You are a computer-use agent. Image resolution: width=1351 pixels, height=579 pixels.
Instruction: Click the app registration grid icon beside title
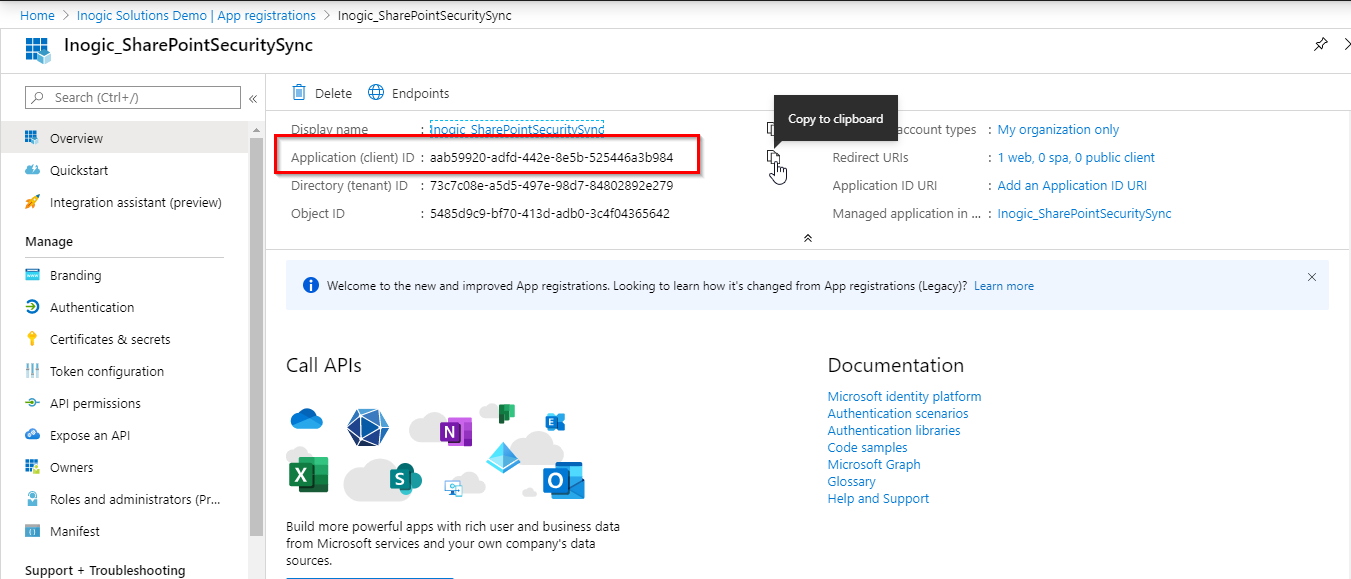point(37,48)
